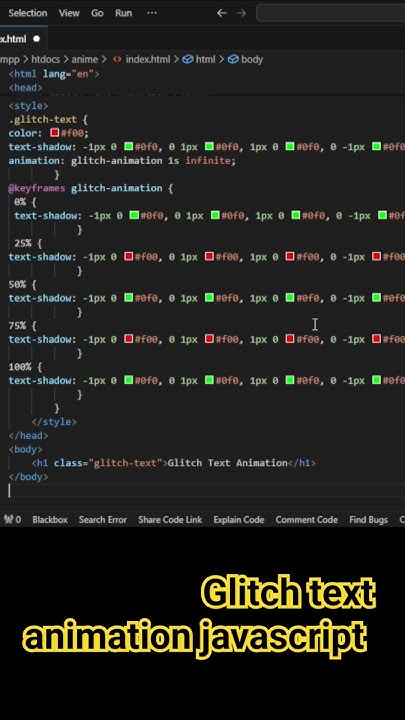Viewport: 405px width, 720px height.
Task: Click the cube icon before html breadcrumb
Action: [187, 59]
